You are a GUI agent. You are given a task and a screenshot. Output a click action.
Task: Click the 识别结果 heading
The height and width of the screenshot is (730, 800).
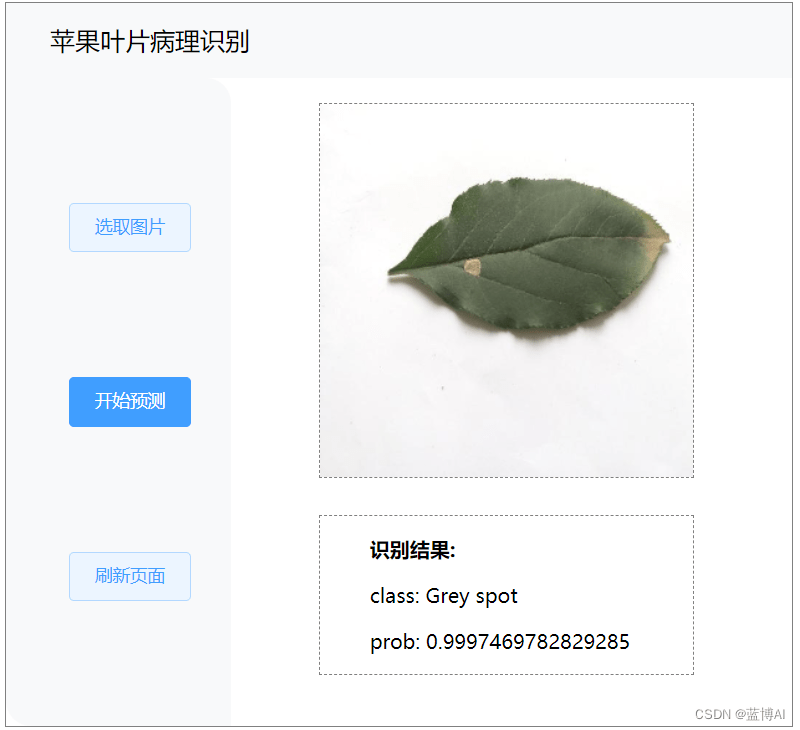[x=412, y=550]
